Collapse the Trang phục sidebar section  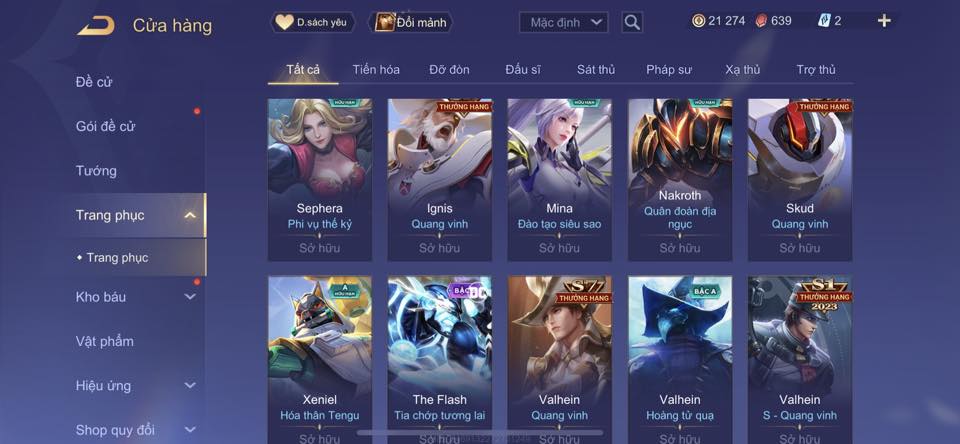tap(190, 215)
